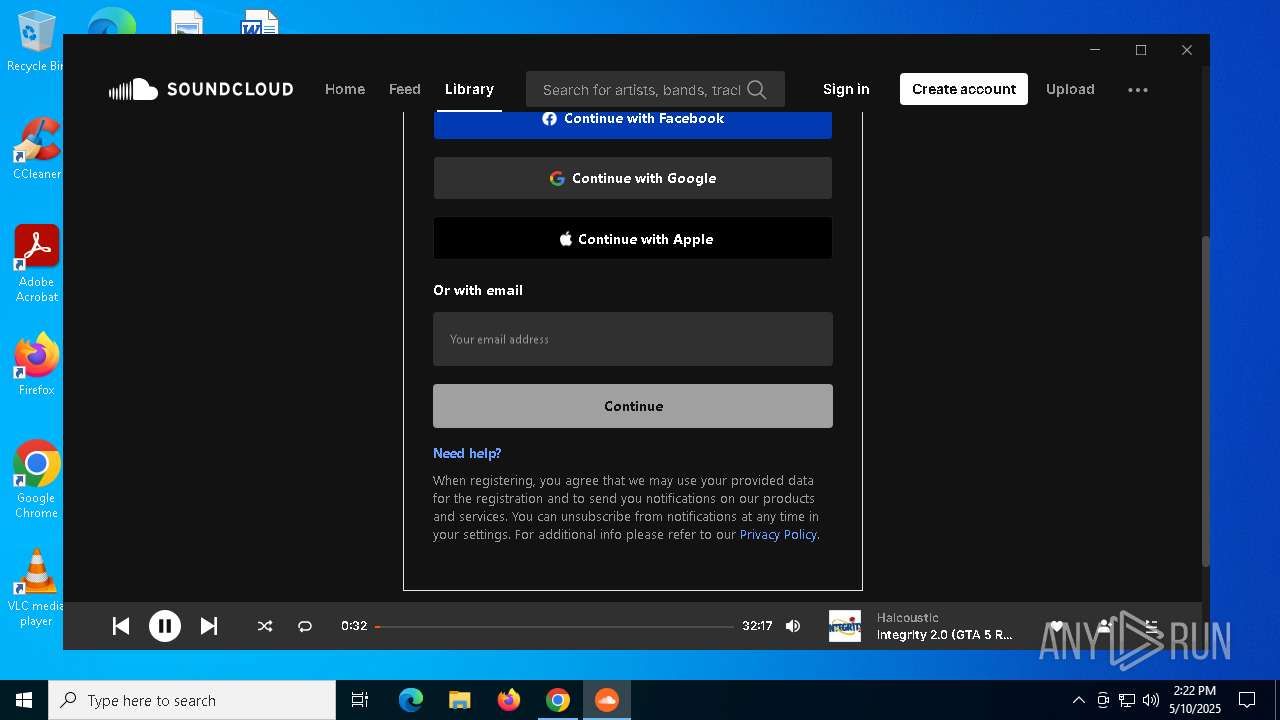Open Google Chrome desktop icon

36,480
